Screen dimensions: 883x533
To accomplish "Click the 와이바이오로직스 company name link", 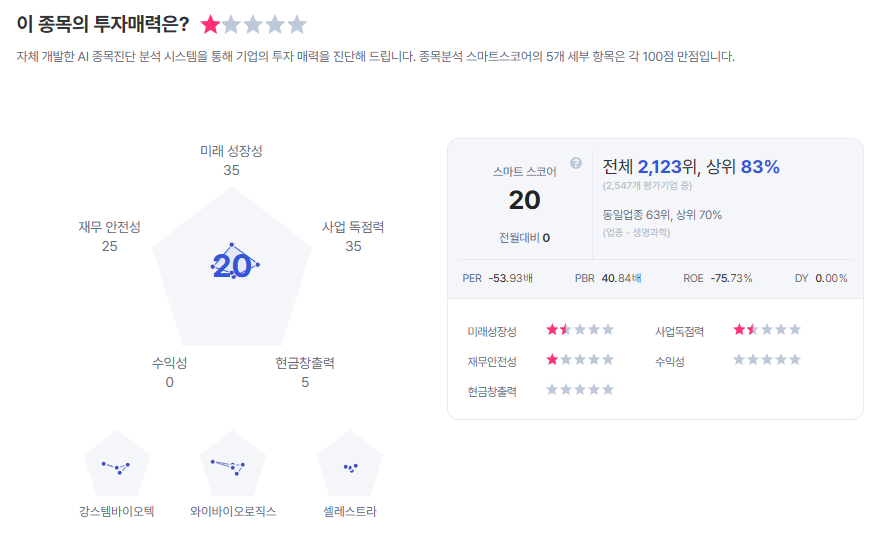I will (233, 511).
